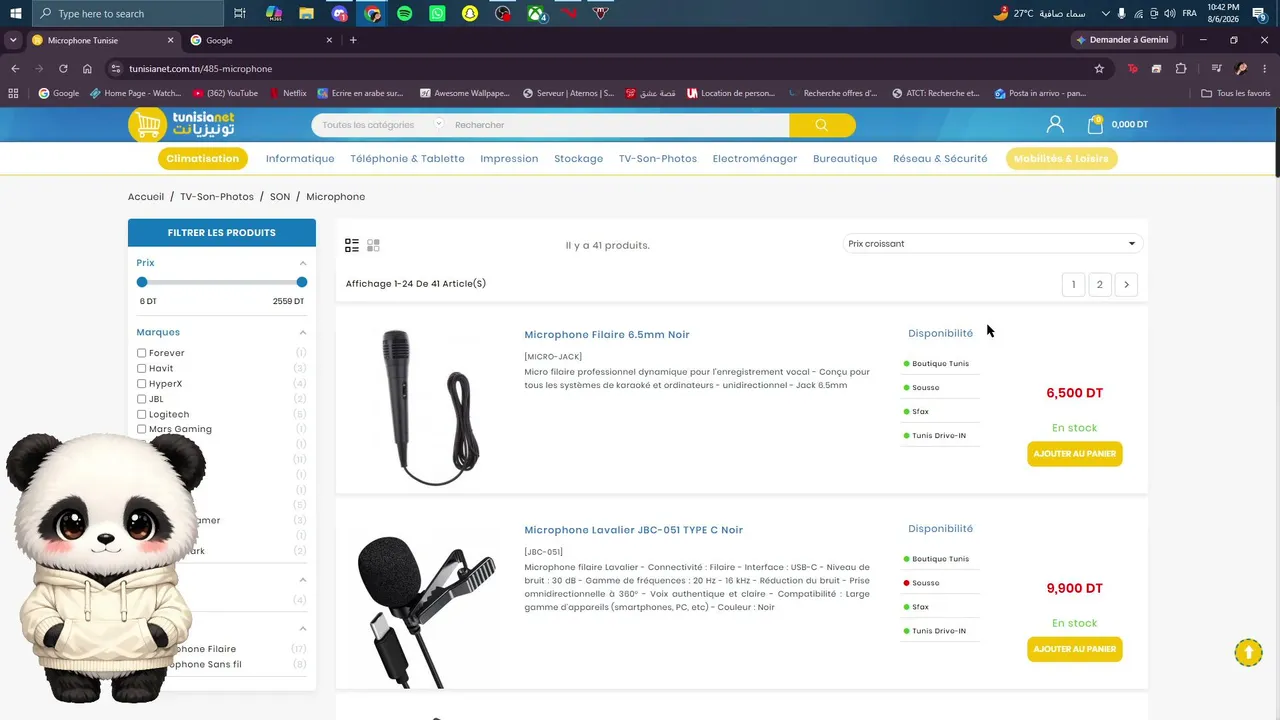Open the Stockage menu

click(x=578, y=158)
